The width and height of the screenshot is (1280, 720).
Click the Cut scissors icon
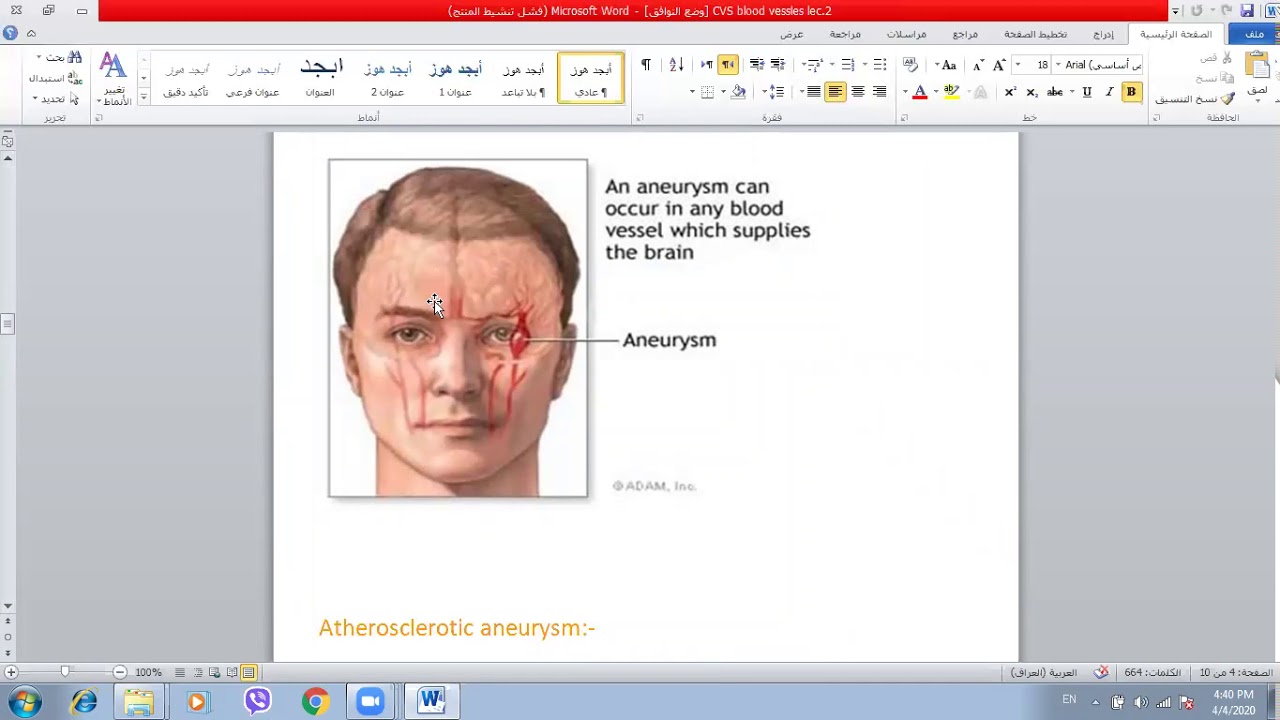1229,58
